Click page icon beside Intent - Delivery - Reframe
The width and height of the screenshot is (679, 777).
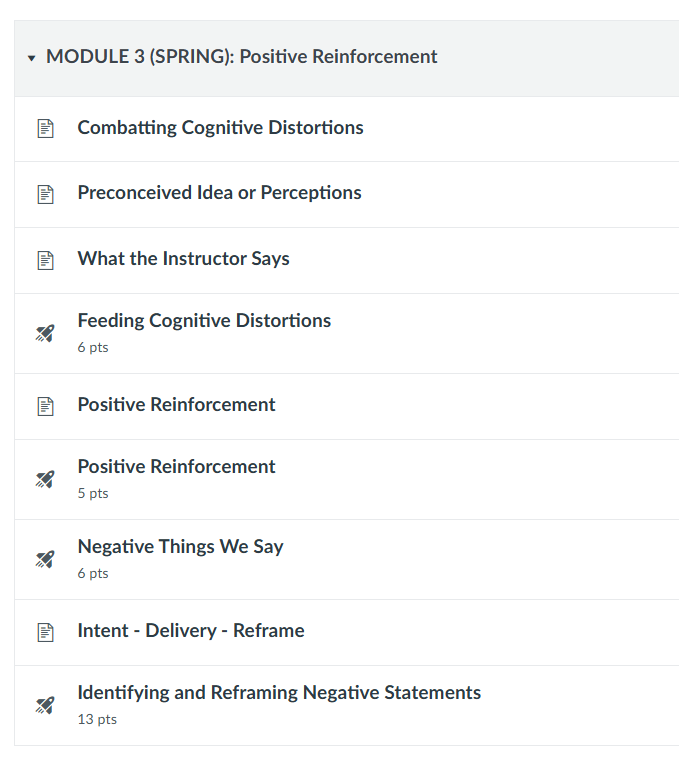coord(46,632)
